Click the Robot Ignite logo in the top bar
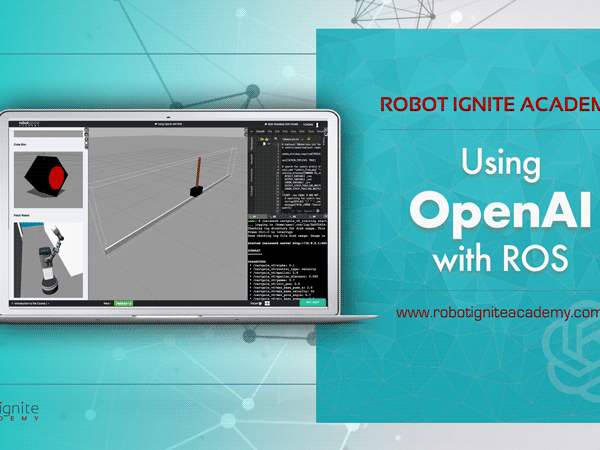 click(29, 124)
